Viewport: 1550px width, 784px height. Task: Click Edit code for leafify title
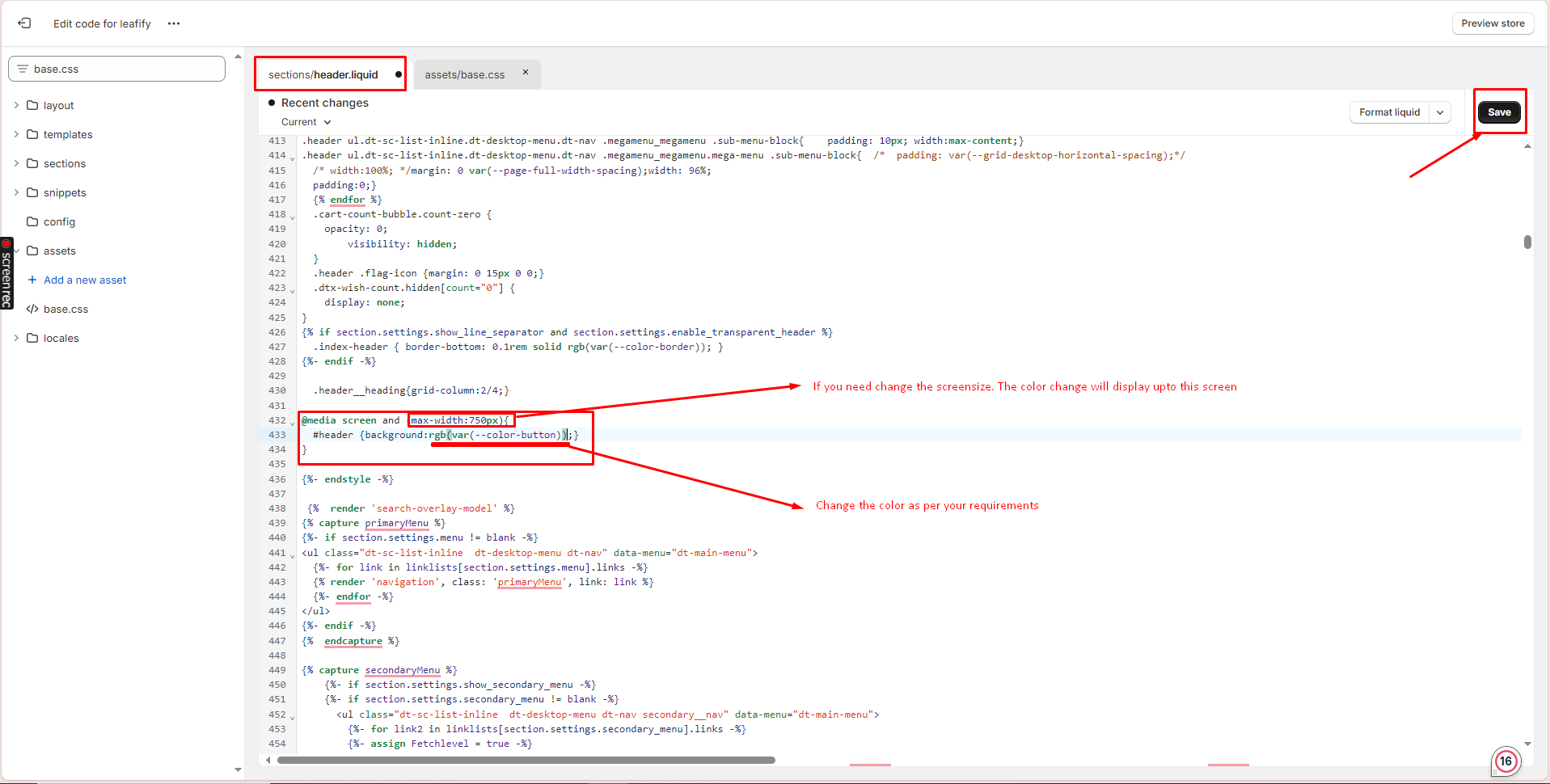tap(102, 23)
